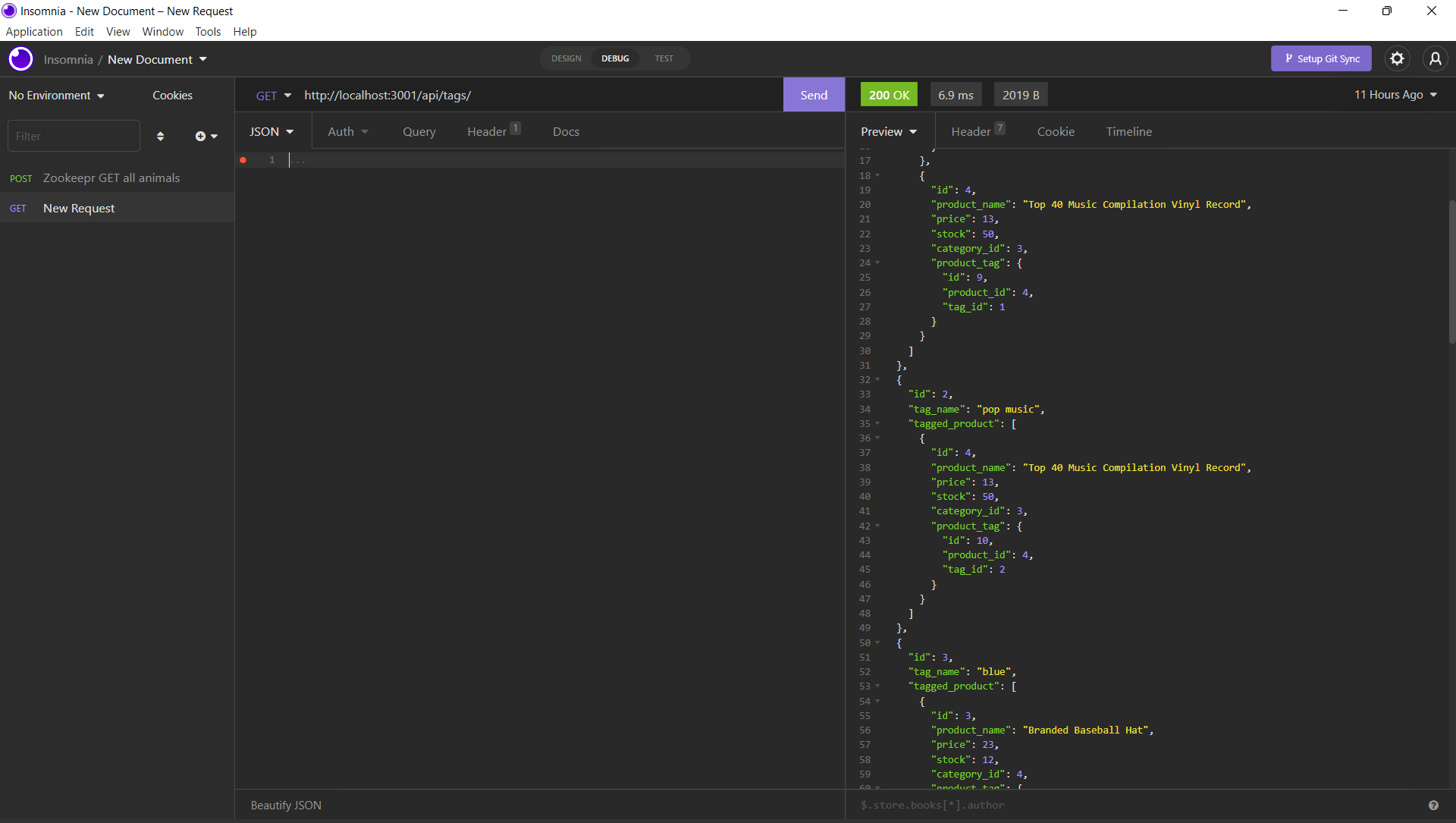Click the Send button
Screen dimensions: 1456x823
(813, 94)
